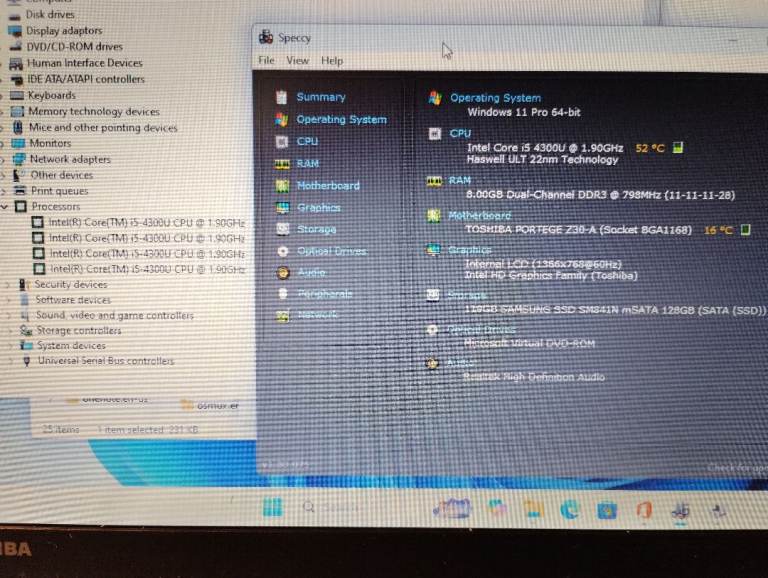This screenshot has height=578, width=768.
Task: Expand the System devices node
Action: pos(8,346)
